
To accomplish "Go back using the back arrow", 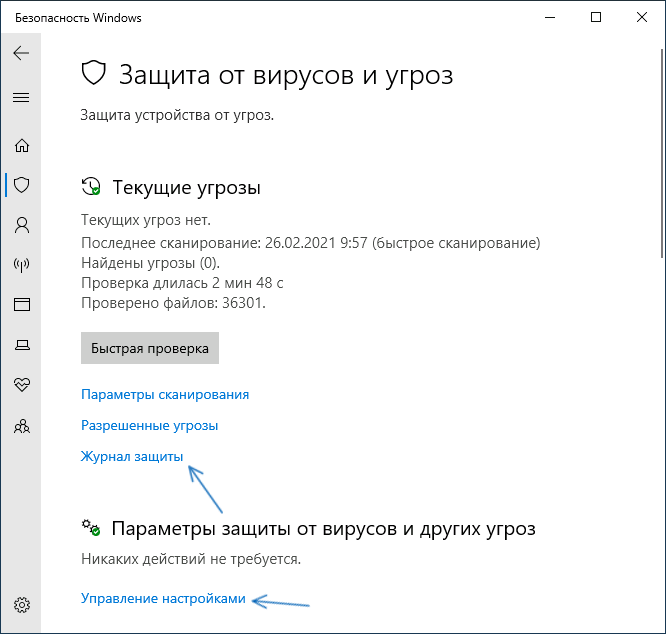I will tap(21, 53).
